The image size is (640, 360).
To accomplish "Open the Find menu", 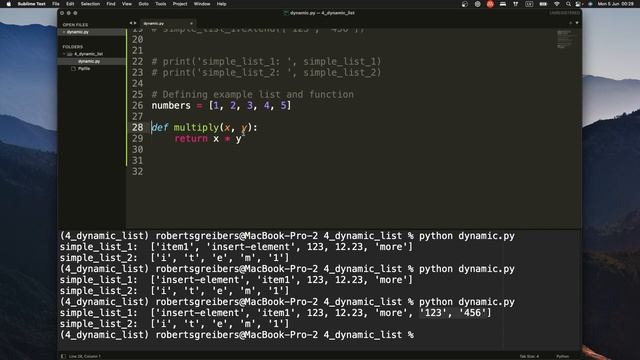I will click(111, 4).
